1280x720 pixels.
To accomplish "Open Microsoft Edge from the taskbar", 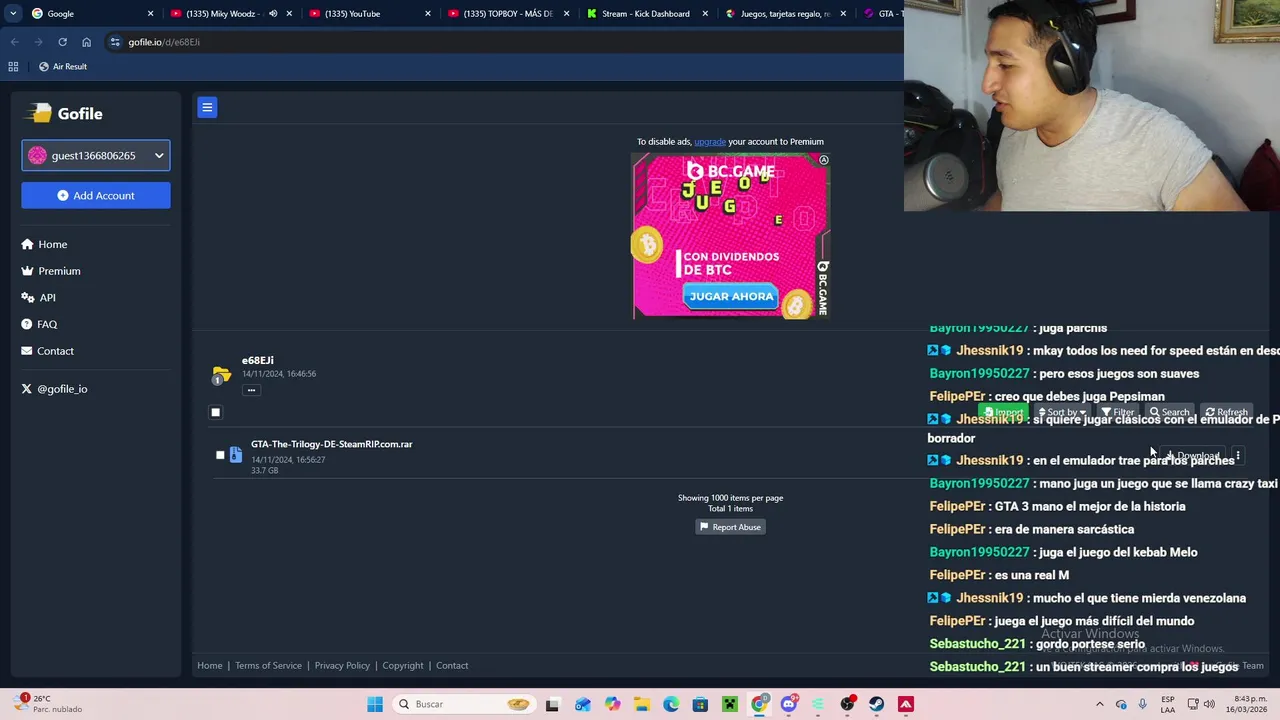I will pyautogui.click(x=671, y=704).
